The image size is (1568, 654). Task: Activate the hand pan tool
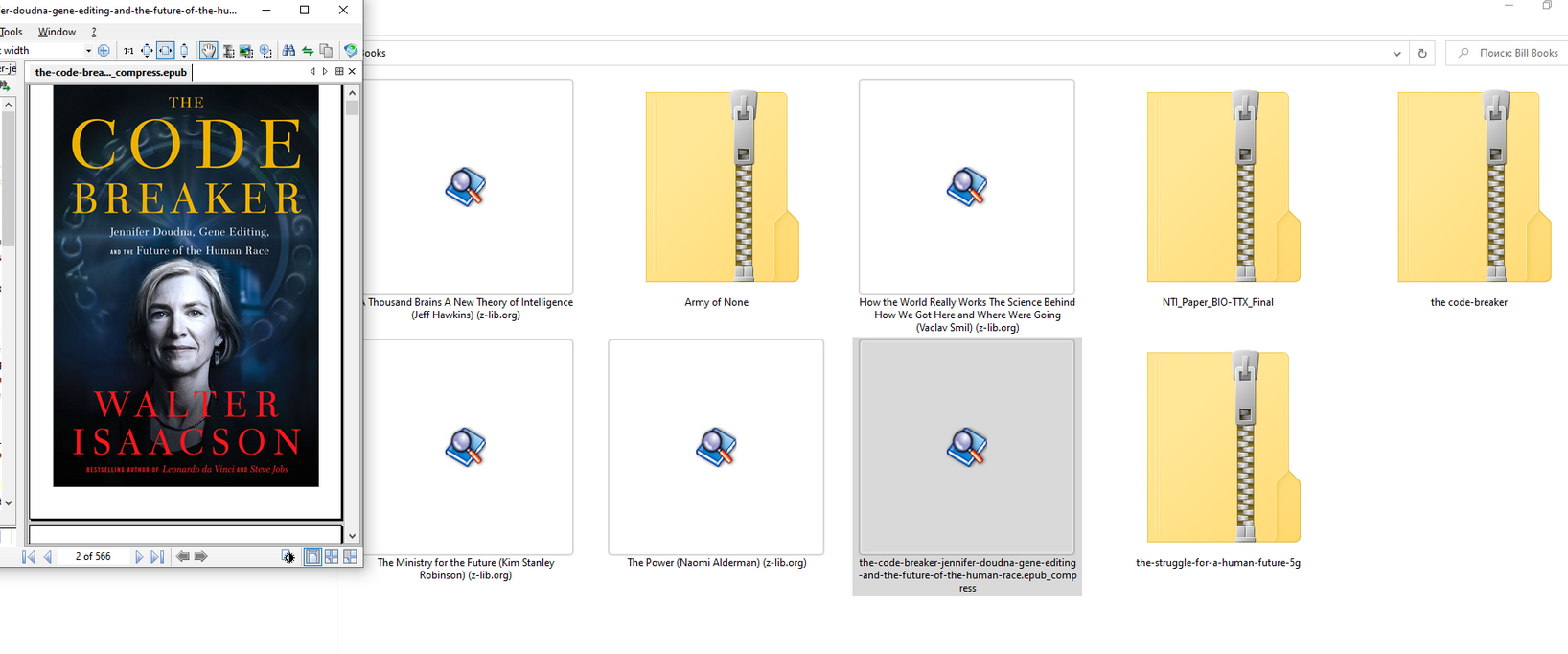[209, 51]
